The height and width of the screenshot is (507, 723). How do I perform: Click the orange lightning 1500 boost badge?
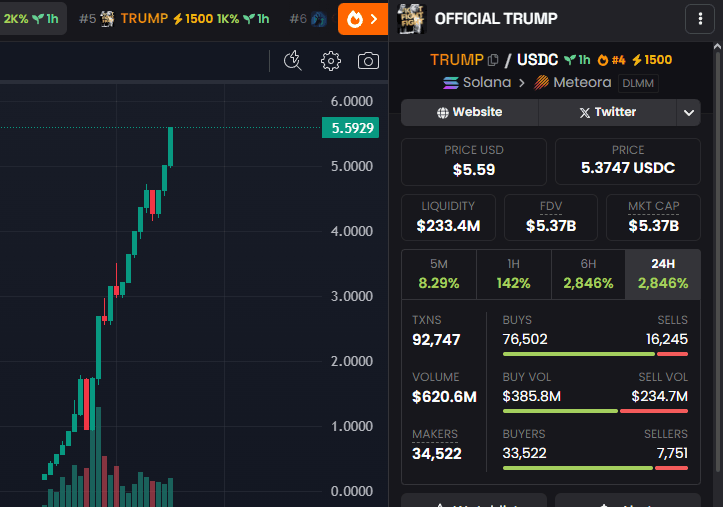coord(652,60)
